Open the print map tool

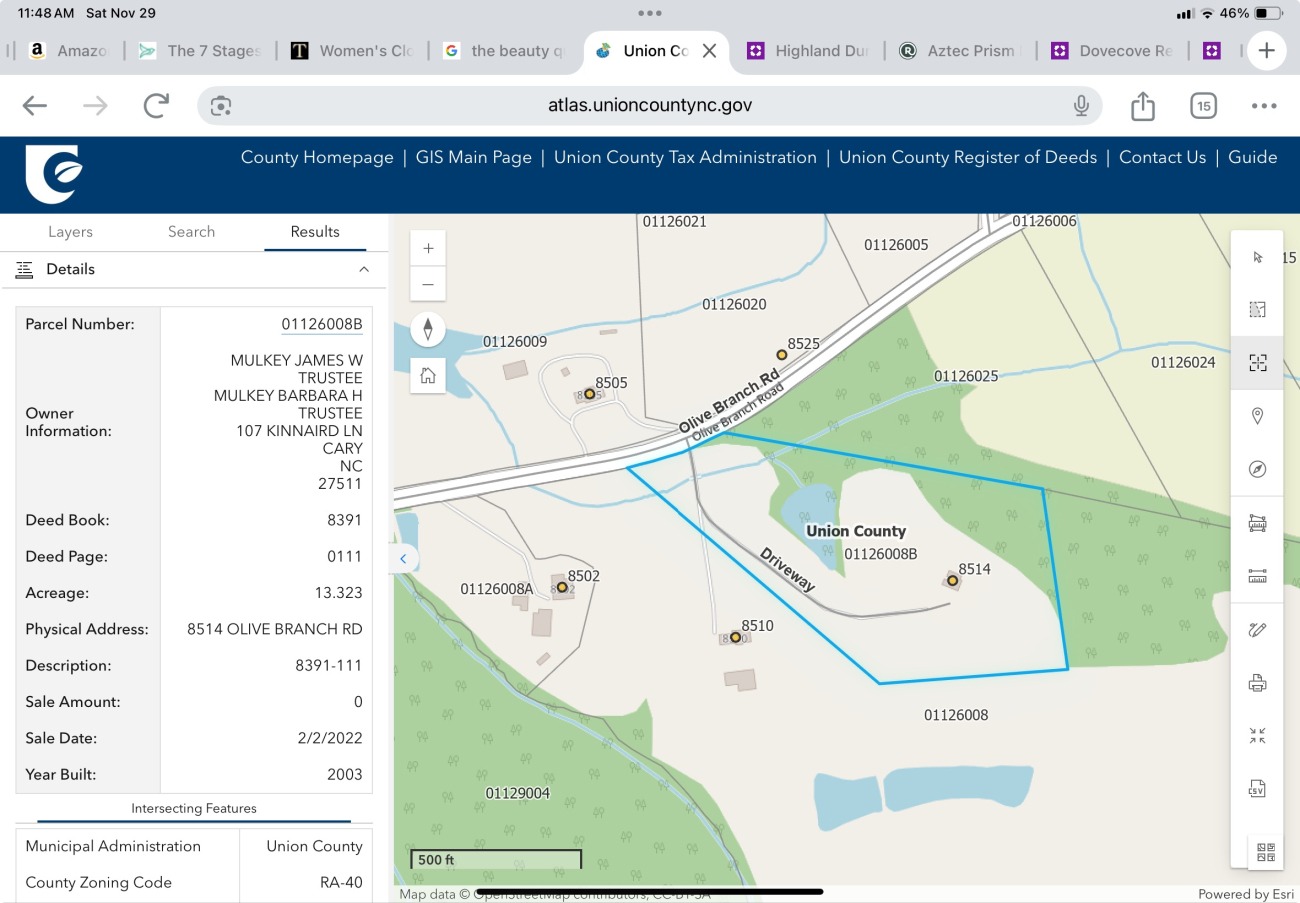click(x=1257, y=684)
